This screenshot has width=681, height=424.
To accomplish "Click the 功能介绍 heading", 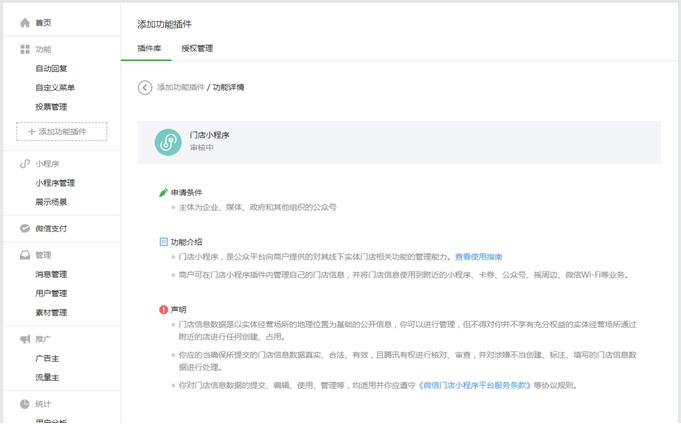I will click(x=186, y=242).
